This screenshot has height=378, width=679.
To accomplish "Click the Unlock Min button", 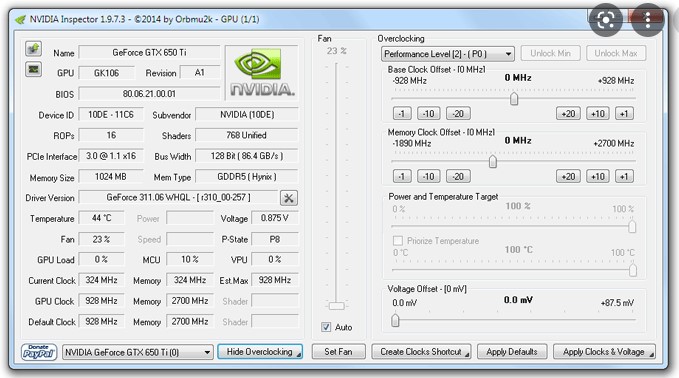I will click(550, 53).
